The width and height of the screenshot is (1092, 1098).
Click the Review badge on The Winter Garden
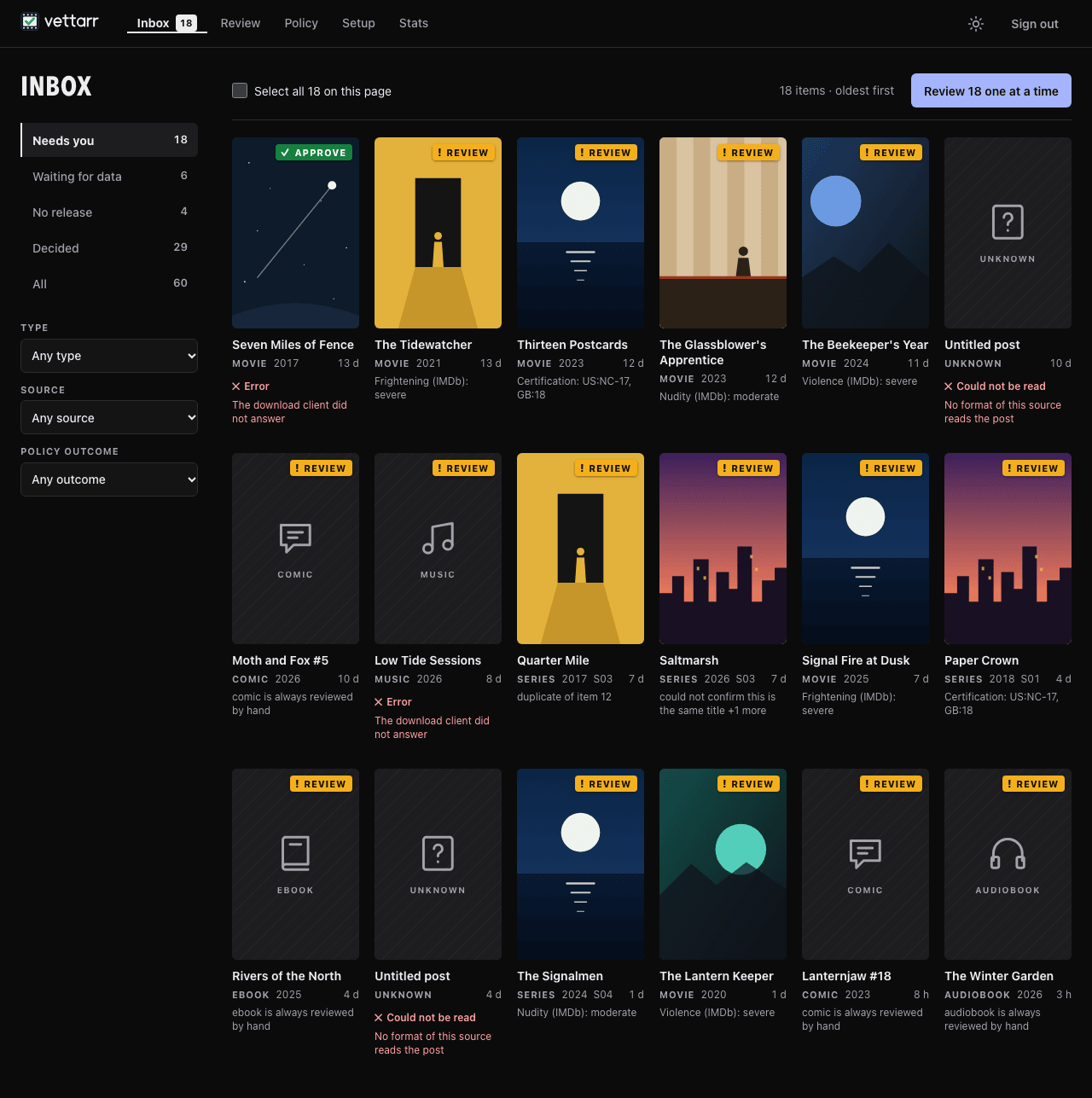(1033, 784)
